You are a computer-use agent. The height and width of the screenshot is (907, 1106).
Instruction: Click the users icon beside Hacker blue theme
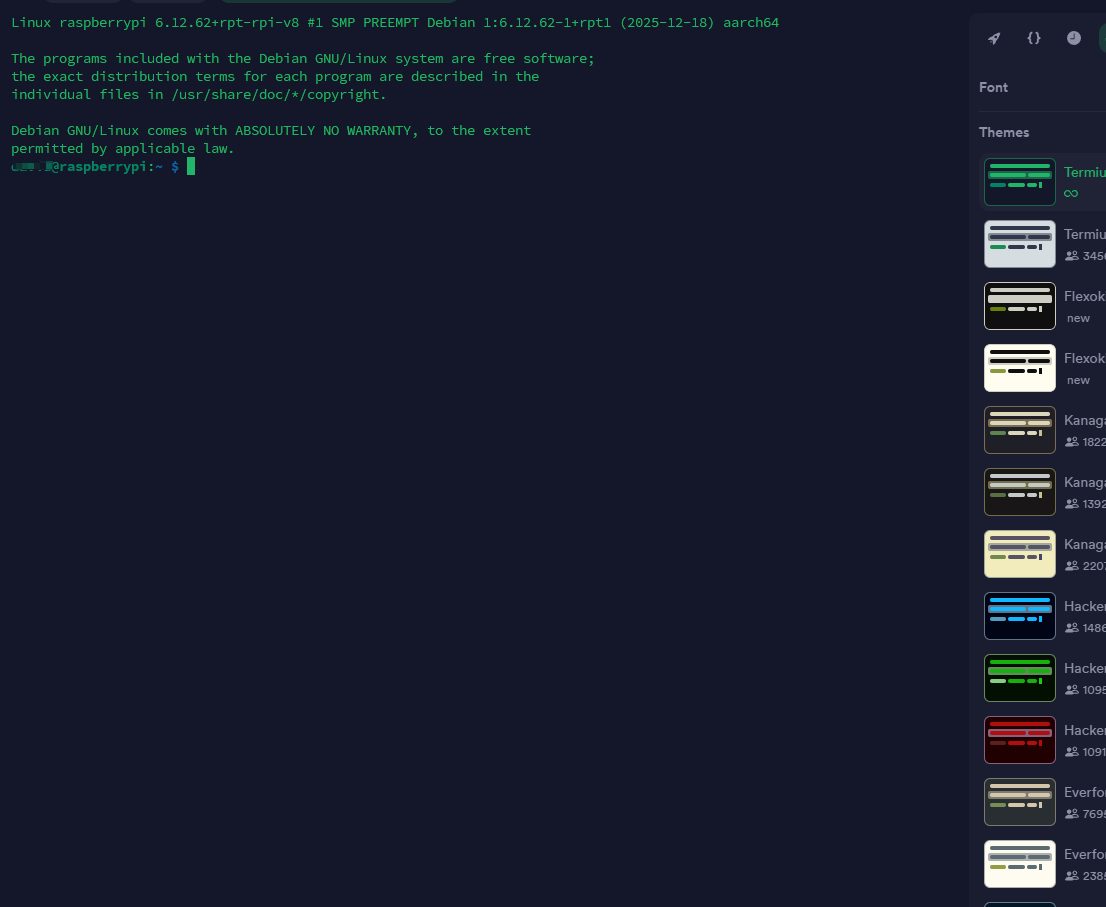tap(1071, 628)
